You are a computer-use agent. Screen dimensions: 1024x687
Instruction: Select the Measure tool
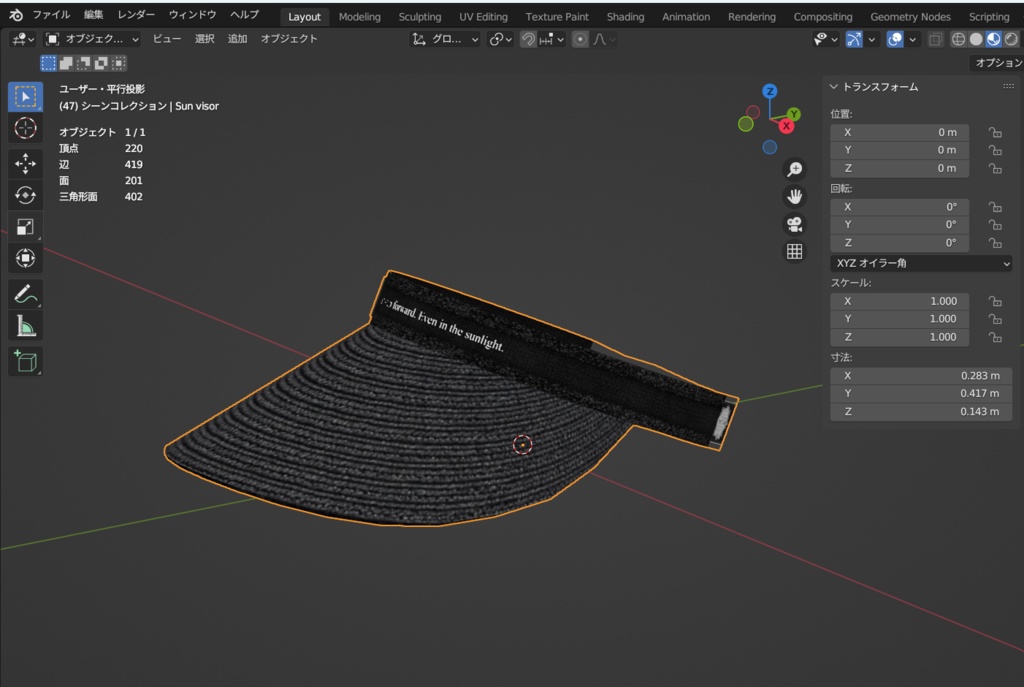pos(25,326)
